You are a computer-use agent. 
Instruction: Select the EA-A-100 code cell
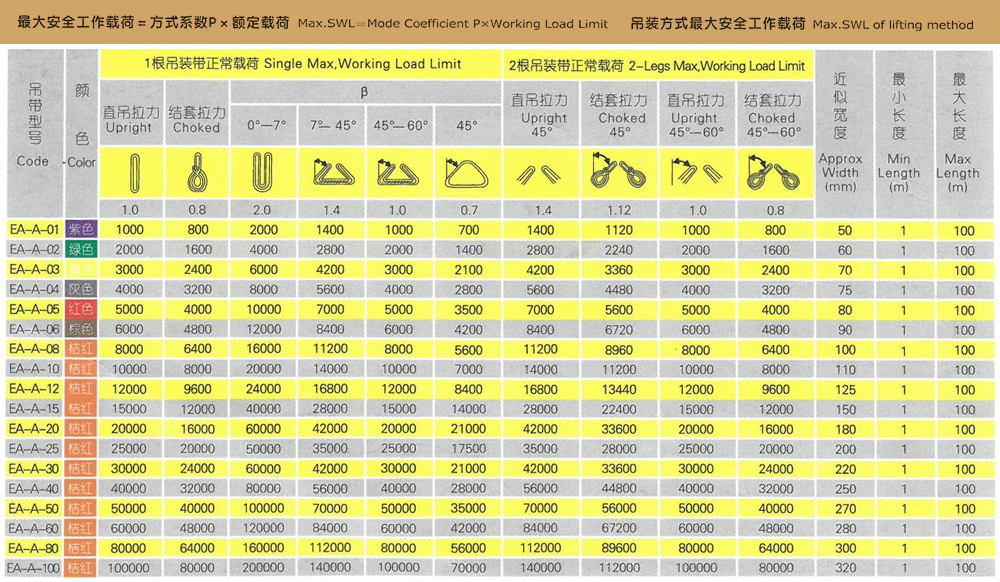[x=35, y=568]
